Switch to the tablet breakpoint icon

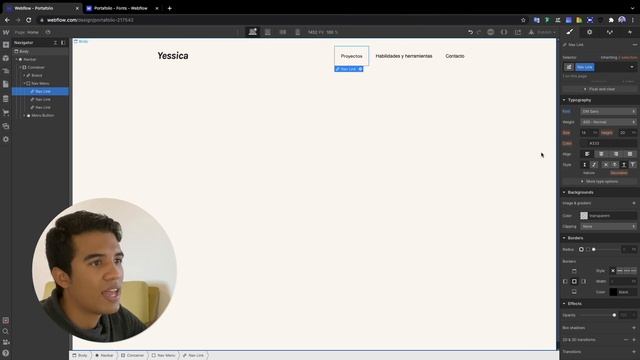(x=268, y=32)
